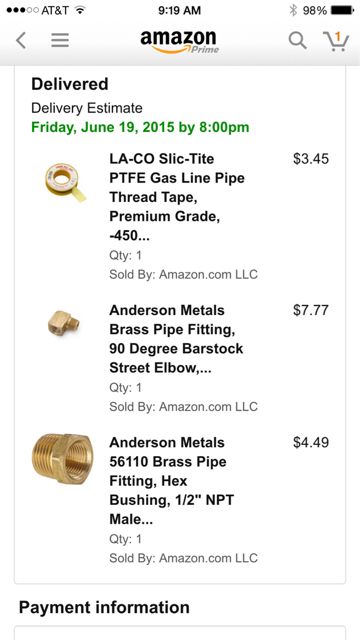This screenshot has width=360, height=640.
Task: Open Anderson Metals 56110 Hex Bushing title
Action: [x=171, y=481]
